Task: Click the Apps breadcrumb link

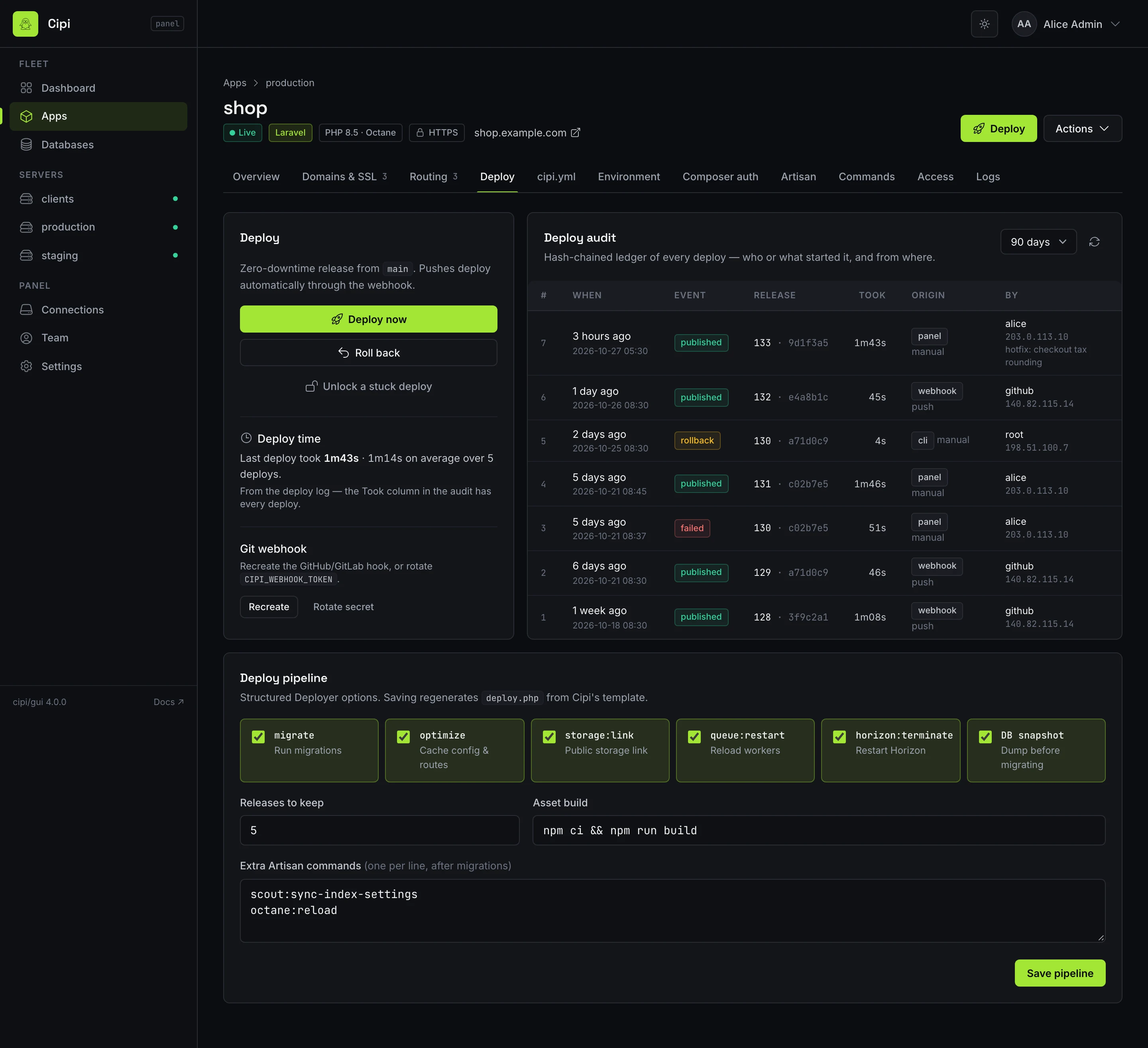Action: click(235, 83)
